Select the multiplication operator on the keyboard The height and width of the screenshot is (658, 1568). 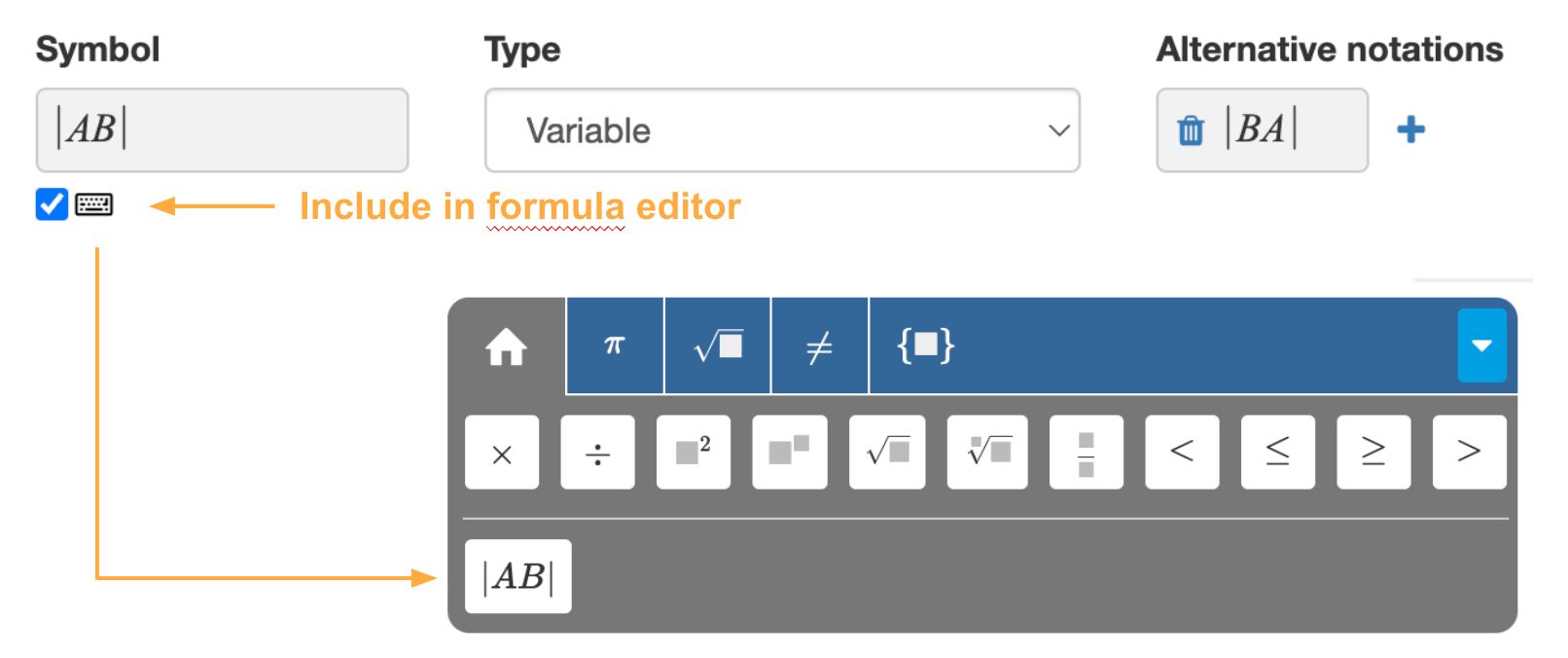coord(502,452)
